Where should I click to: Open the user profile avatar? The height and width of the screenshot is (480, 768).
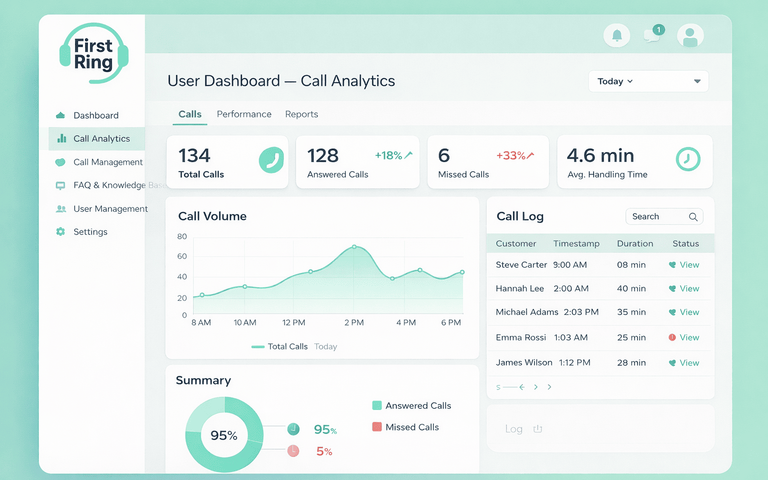coord(690,36)
